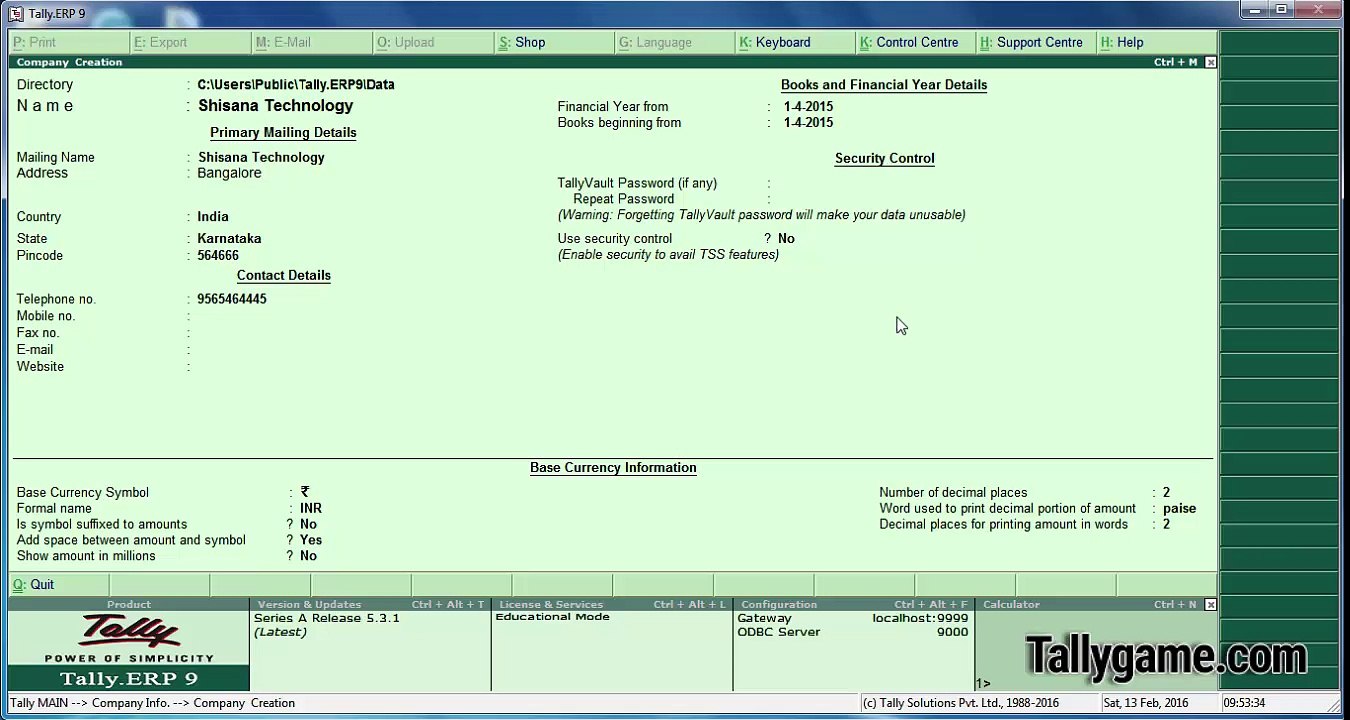The width and height of the screenshot is (1350, 720).
Task: Click the Print button in top bar
Action: pos(69,42)
